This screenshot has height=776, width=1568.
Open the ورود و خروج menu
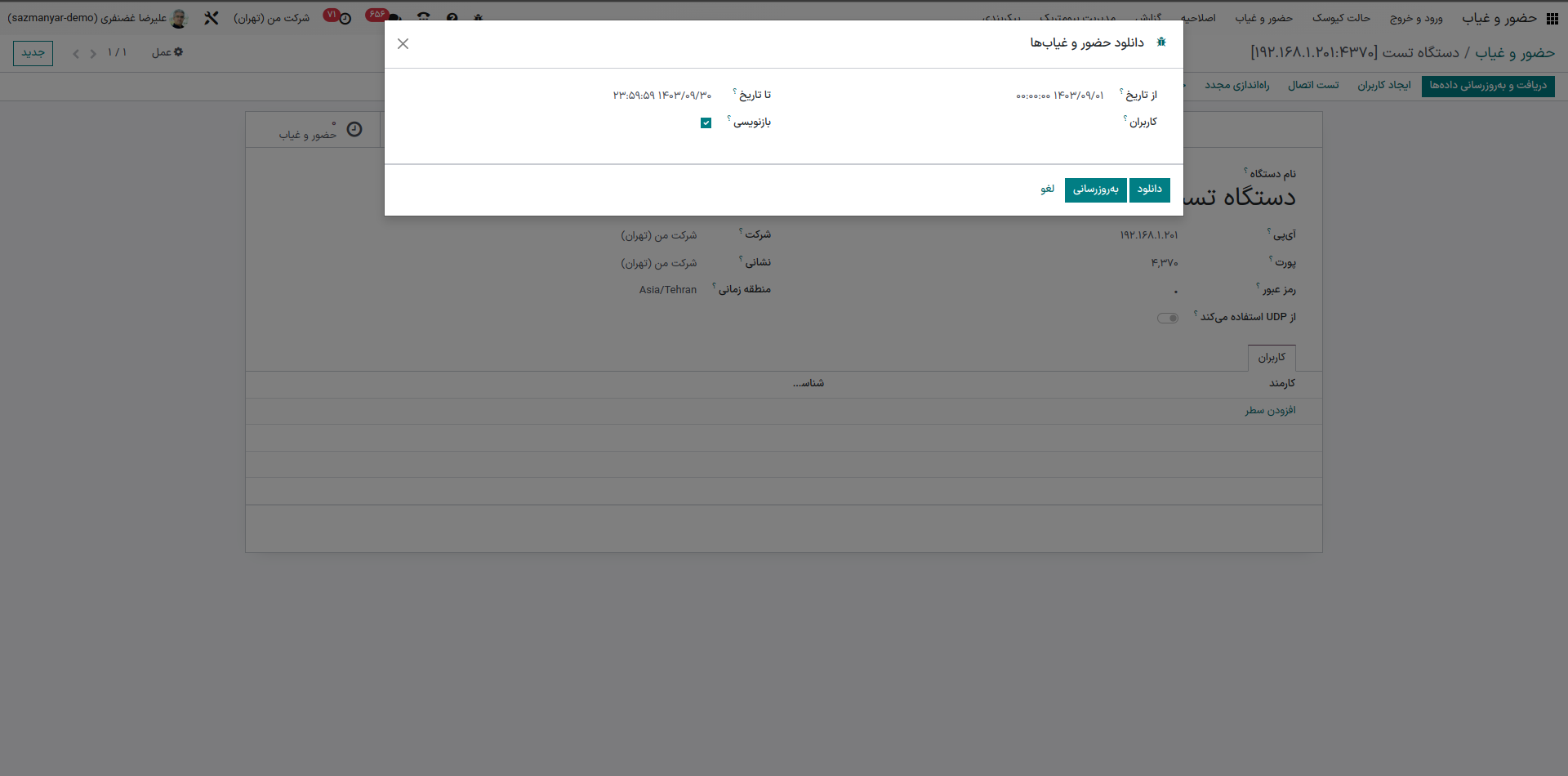[1416, 18]
